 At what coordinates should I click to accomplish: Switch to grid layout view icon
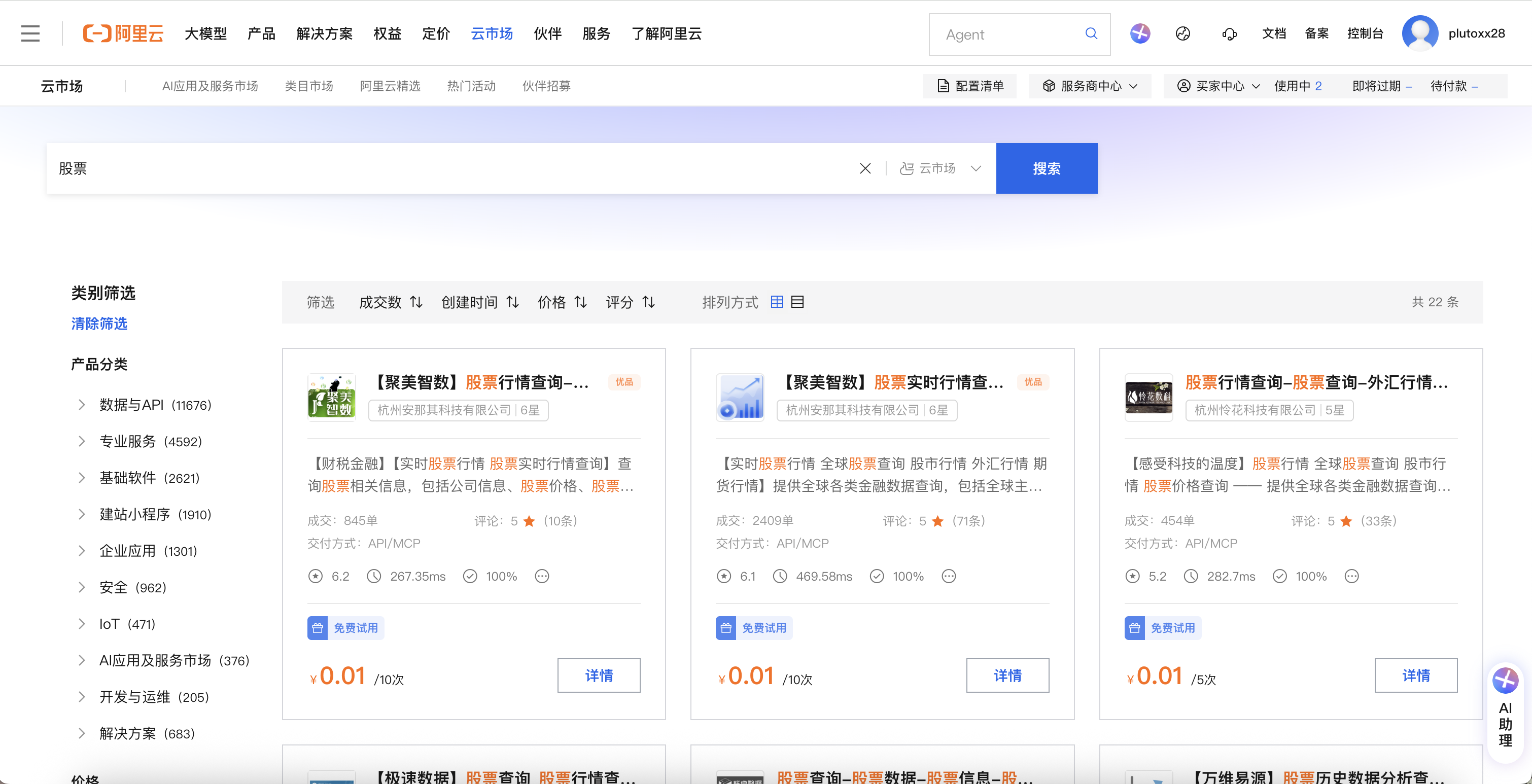[x=777, y=302]
